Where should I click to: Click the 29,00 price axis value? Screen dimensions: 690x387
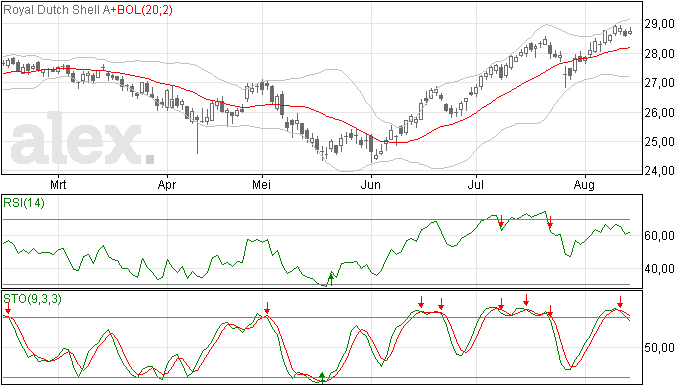tap(659, 24)
